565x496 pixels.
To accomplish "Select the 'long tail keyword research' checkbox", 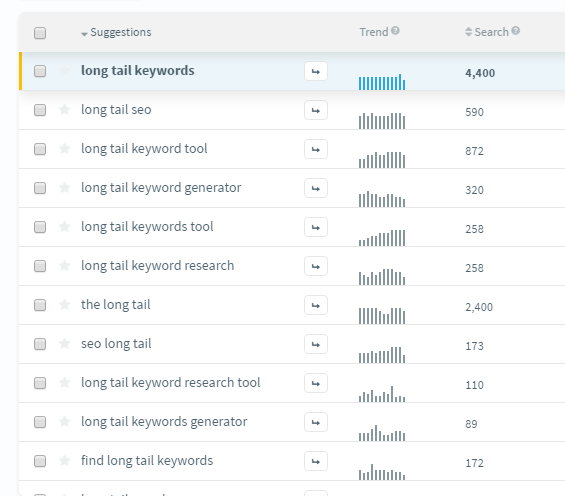I will click(40, 266).
